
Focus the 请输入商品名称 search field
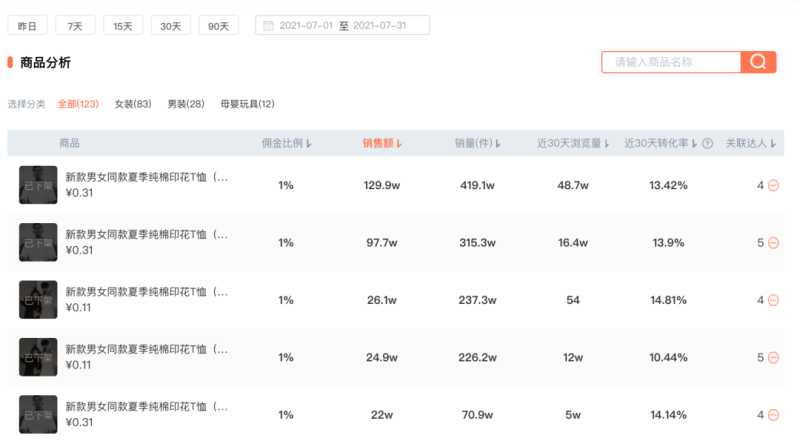pos(671,62)
